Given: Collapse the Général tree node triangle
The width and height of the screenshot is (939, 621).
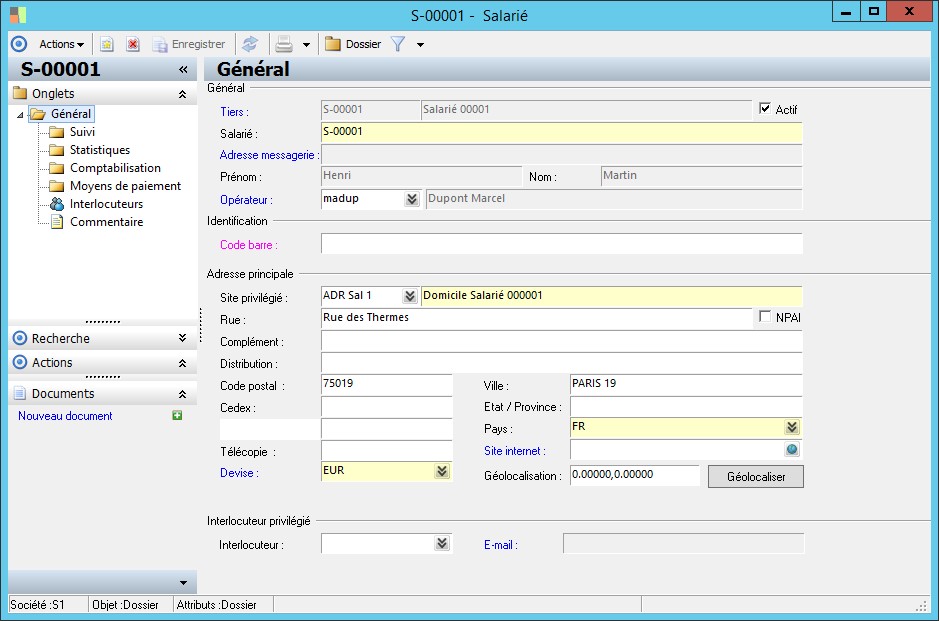Looking at the screenshot, I should point(20,115).
